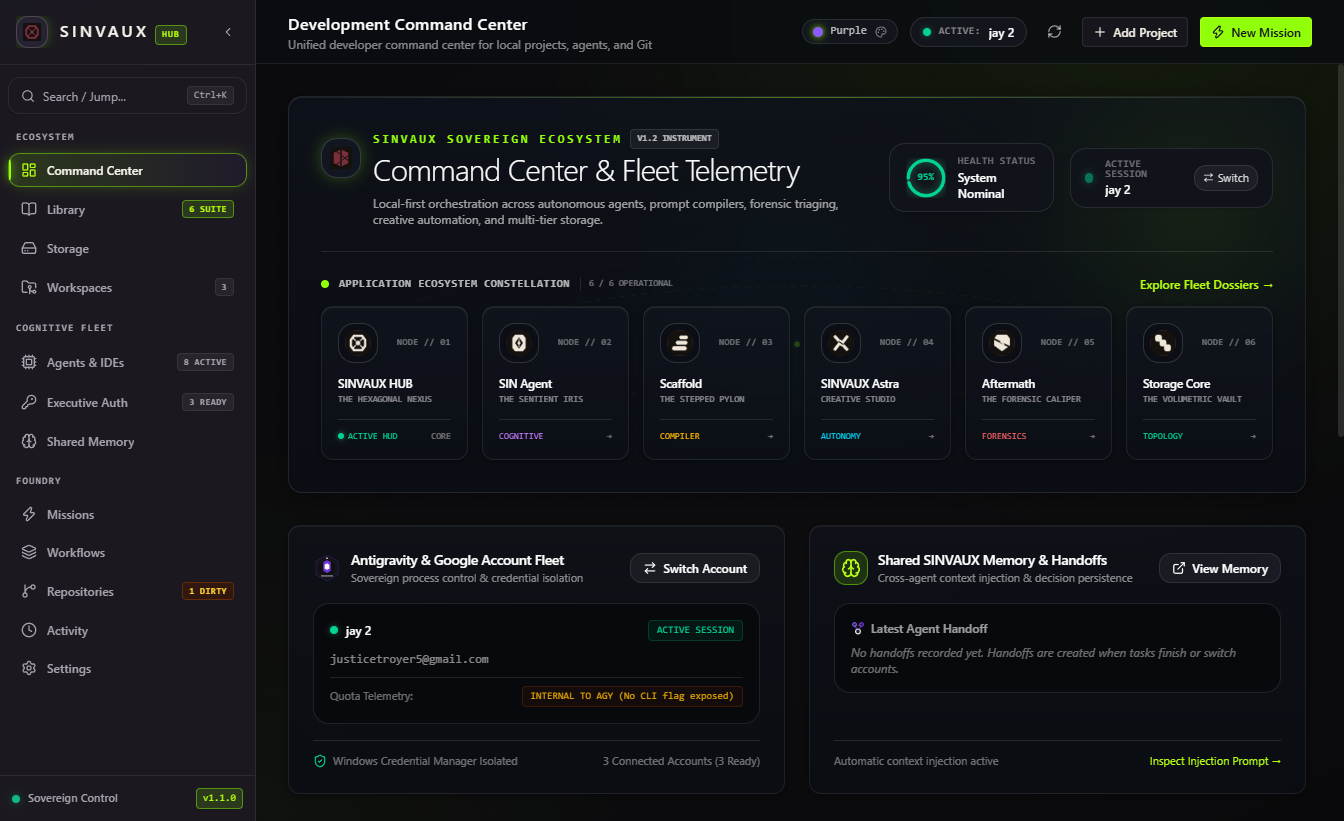Click the 95% health status ring
Viewport: 1344px width, 821px height.
click(x=925, y=177)
